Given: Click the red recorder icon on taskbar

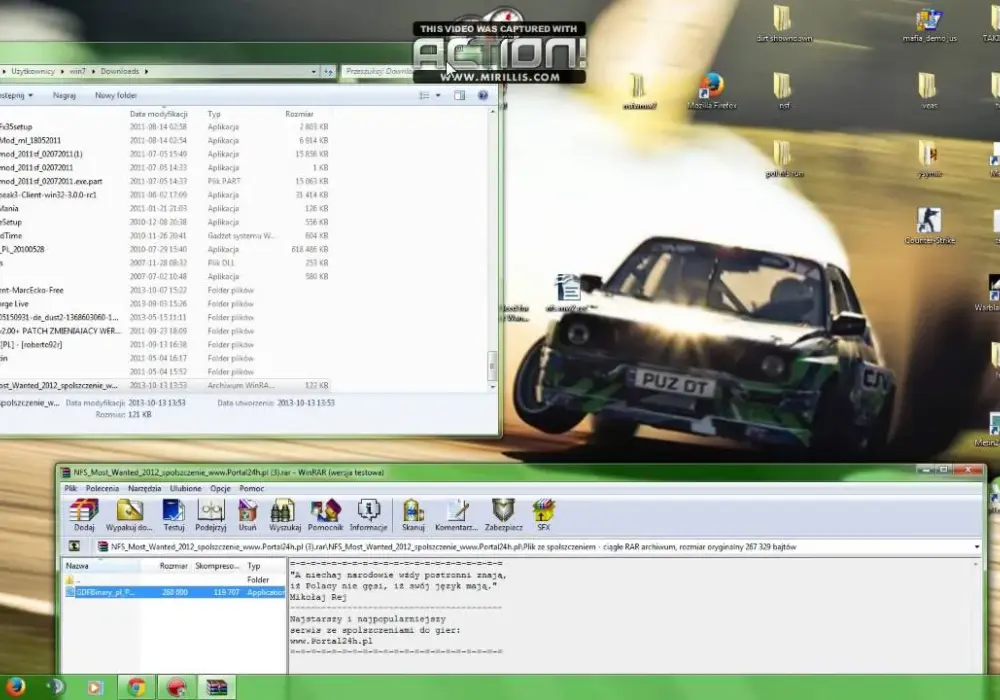Looking at the screenshot, I should pos(176,687).
